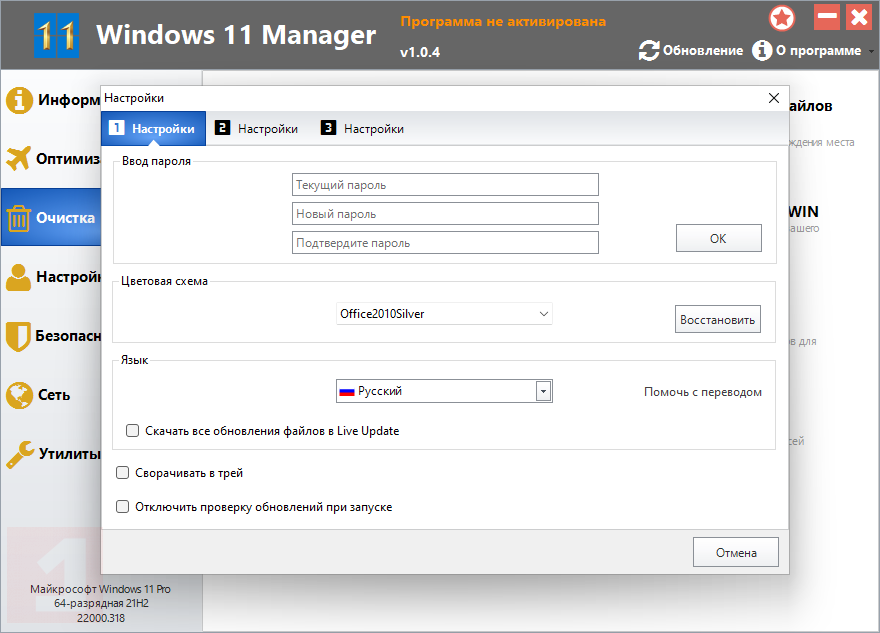Image resolution: width=880 pixels, height=633 pixels.
Task: Open the Русский language dropdown
Action: pyautogui.click(x=543, y=392)
